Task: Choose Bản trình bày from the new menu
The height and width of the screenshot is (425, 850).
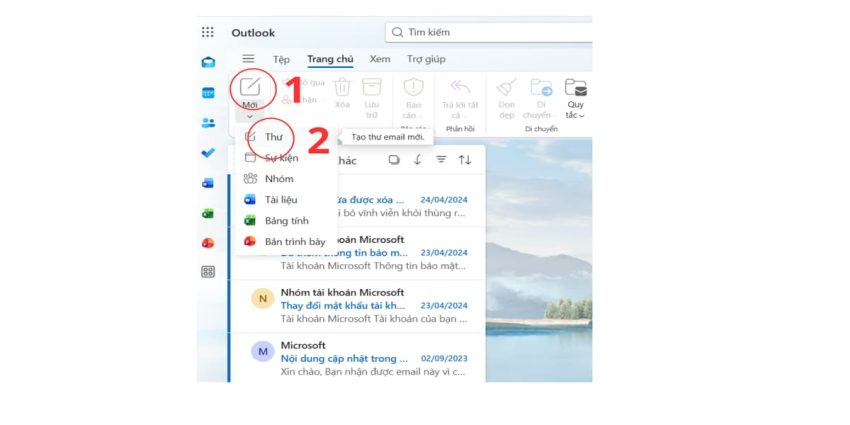Action: [286, 242]
